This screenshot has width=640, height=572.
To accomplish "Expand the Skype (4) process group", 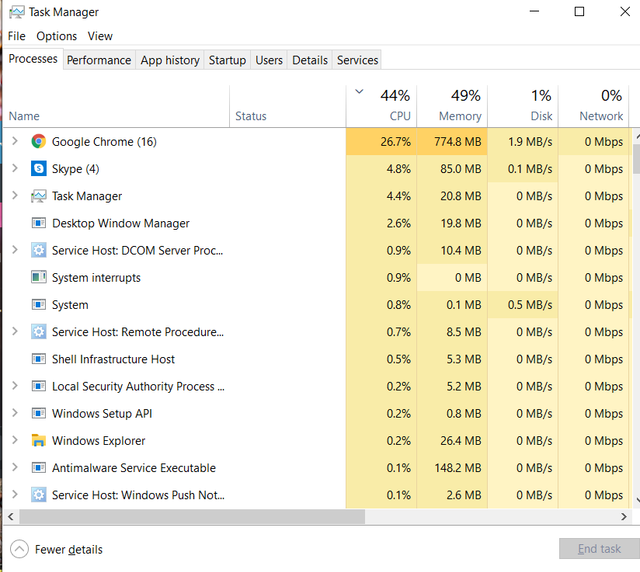I will click(x=15, y=168).
